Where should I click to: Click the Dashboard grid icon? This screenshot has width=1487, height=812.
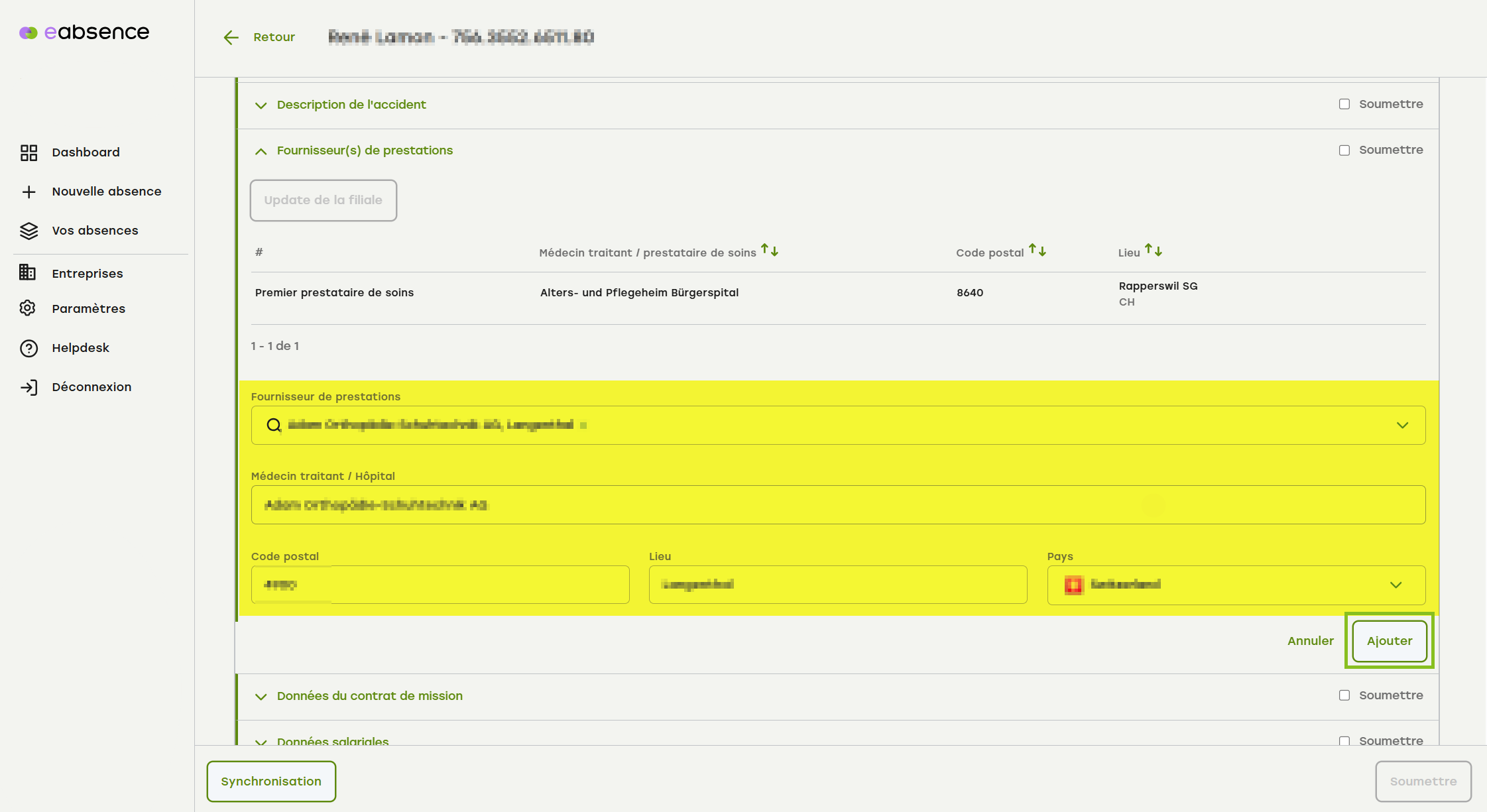(29, 152)
